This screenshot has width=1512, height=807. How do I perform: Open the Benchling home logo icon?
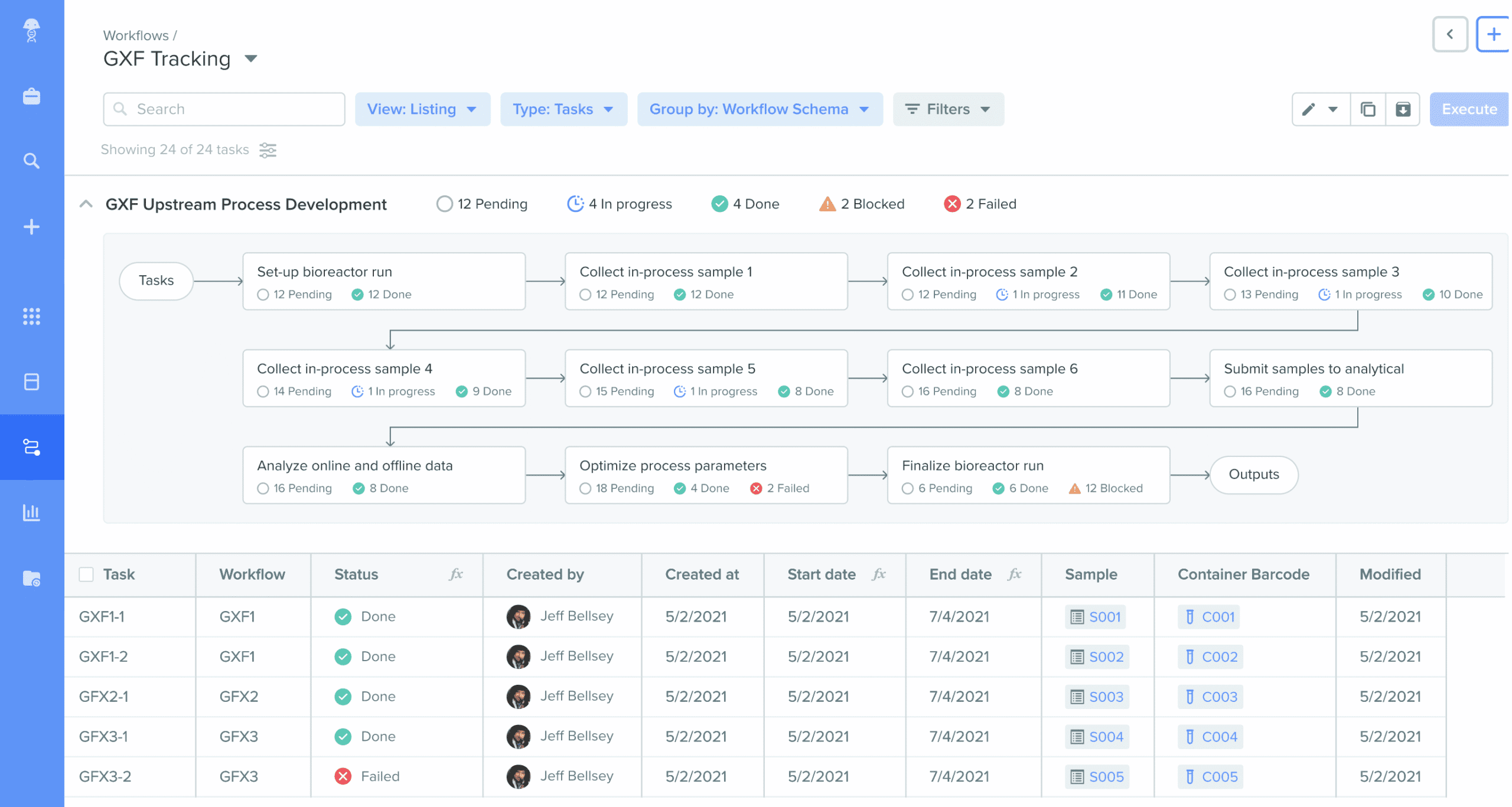click(x=31, y=30)
